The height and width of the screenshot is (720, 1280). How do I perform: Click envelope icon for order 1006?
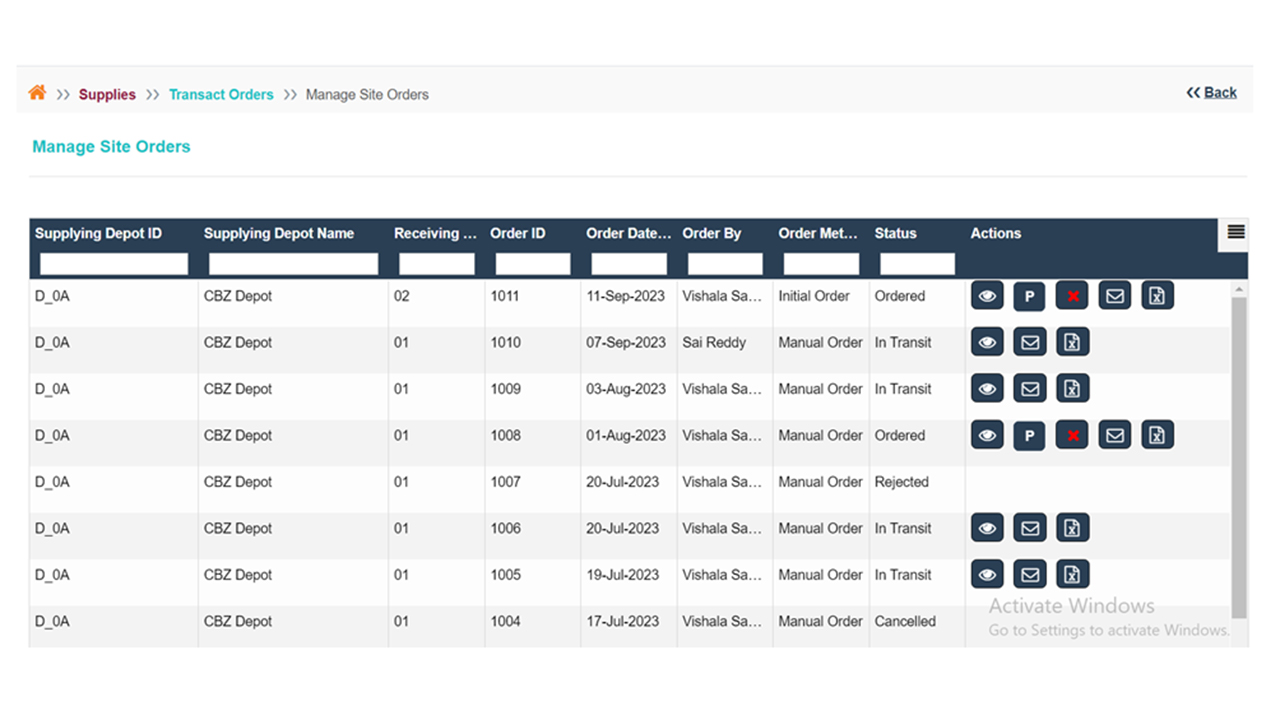click(1029, 528)
